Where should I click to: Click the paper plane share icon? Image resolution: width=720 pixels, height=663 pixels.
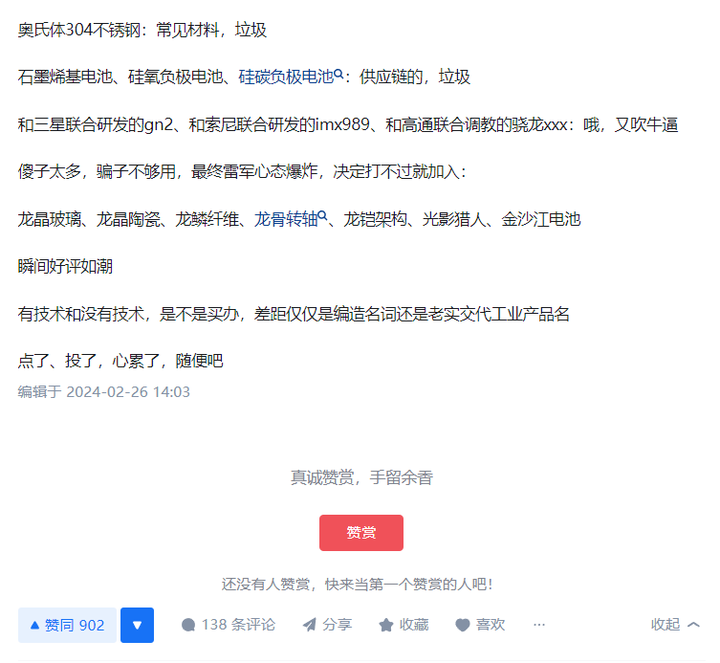pyautogui.click(x=309, y=625)
